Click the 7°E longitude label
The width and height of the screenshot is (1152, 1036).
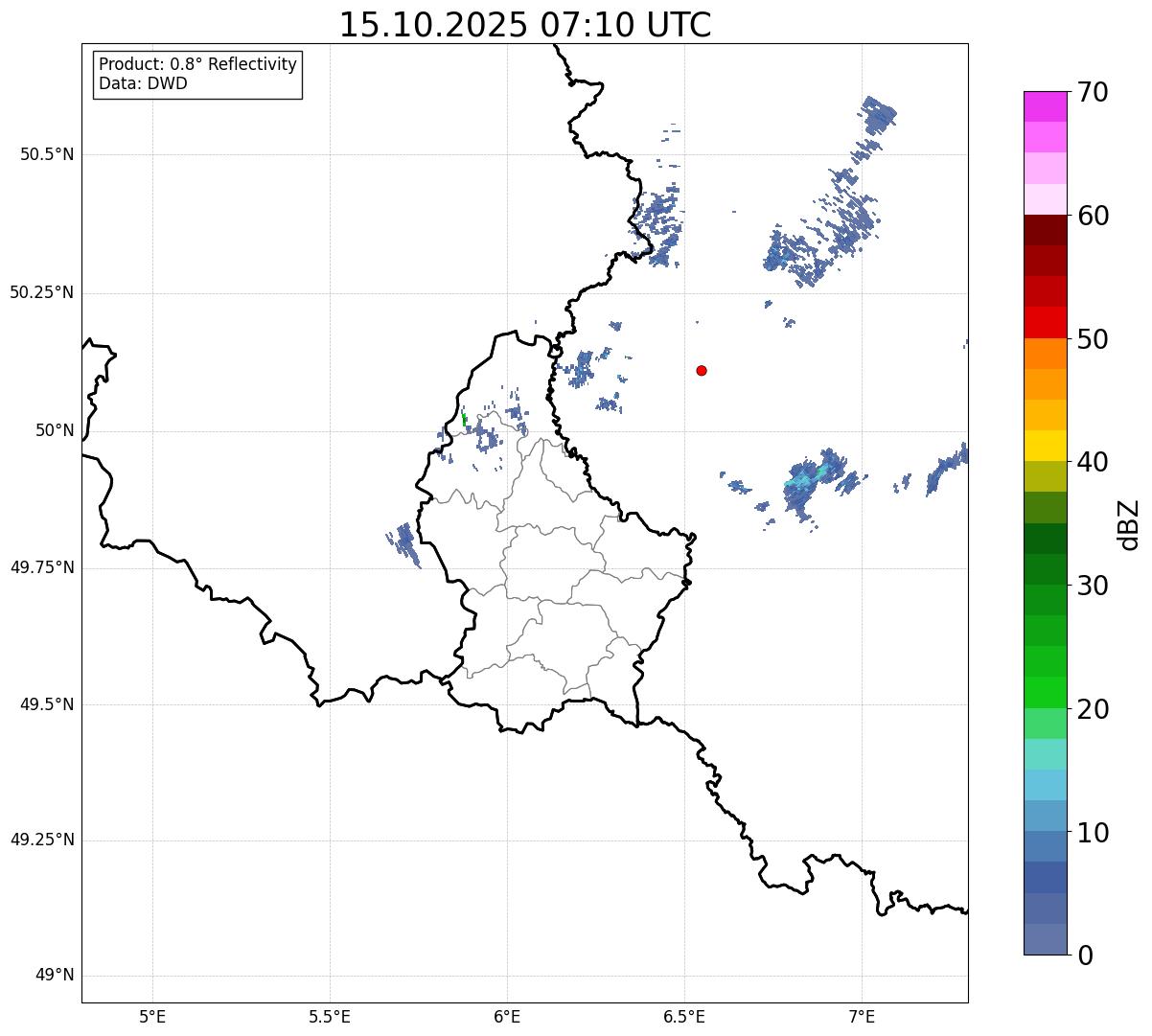[862, 1016]
